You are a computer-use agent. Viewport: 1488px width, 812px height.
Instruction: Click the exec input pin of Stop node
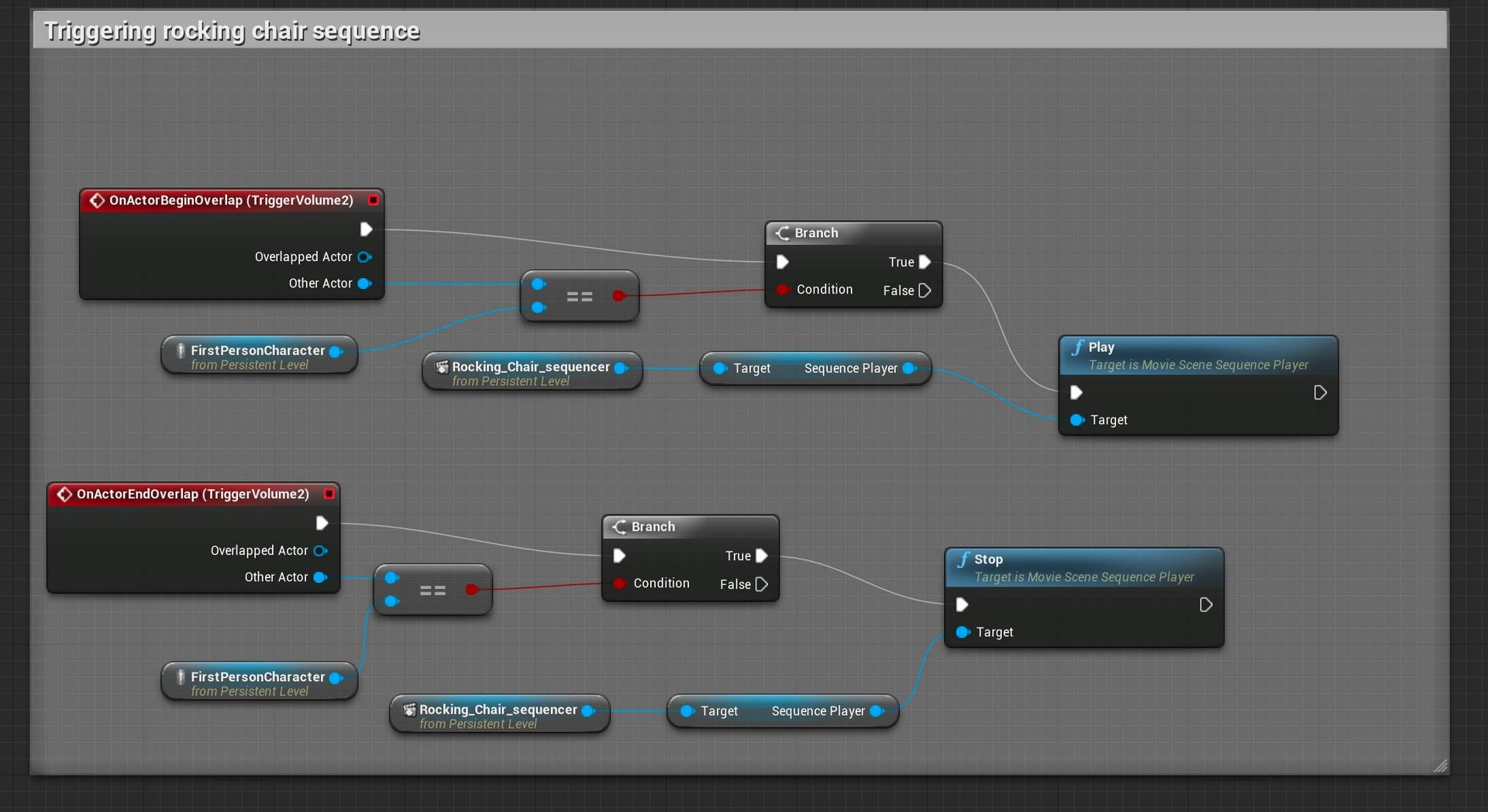962,604
